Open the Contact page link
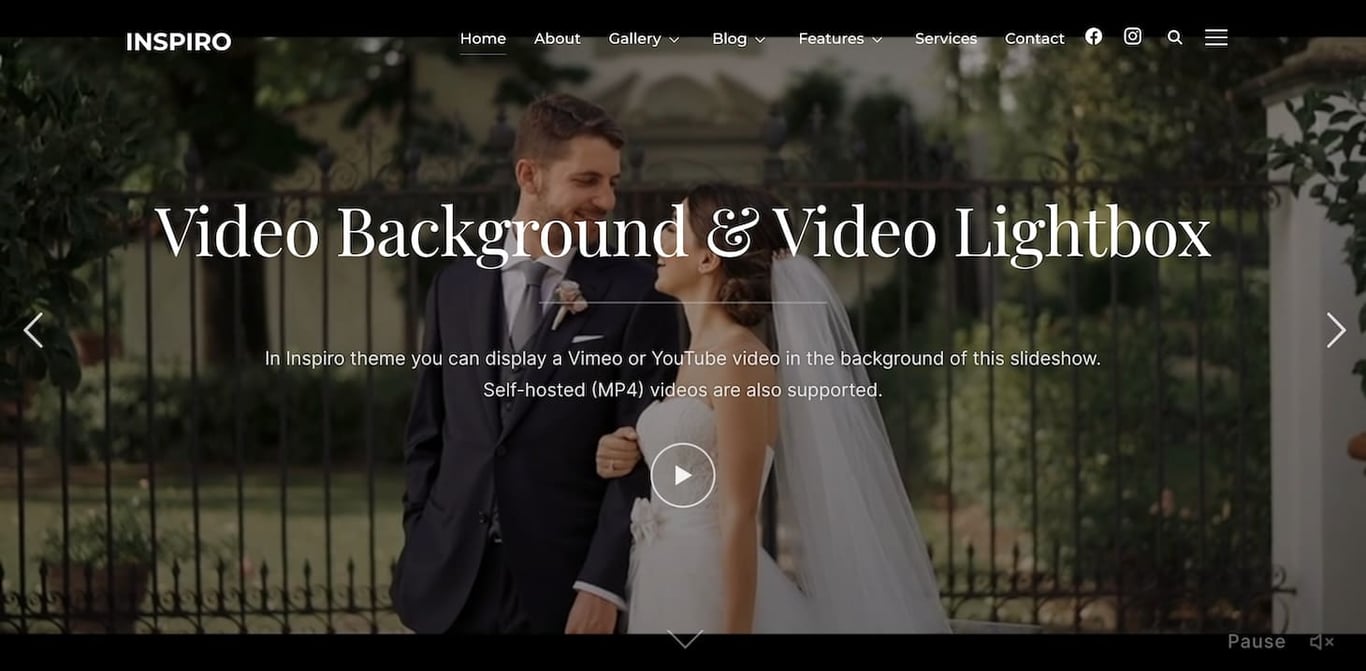Viewport: 1366px width, 671px height. [x=1034, y=38]
